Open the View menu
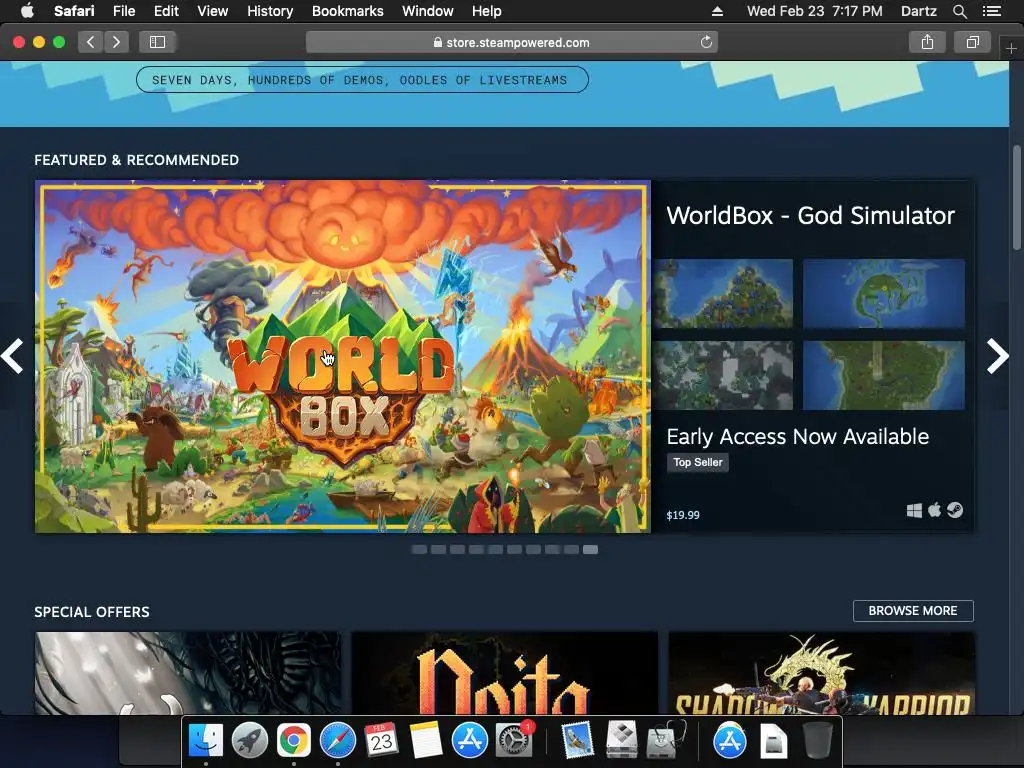Viewport: 1024px width, 768px height. [x=213, y=11]
